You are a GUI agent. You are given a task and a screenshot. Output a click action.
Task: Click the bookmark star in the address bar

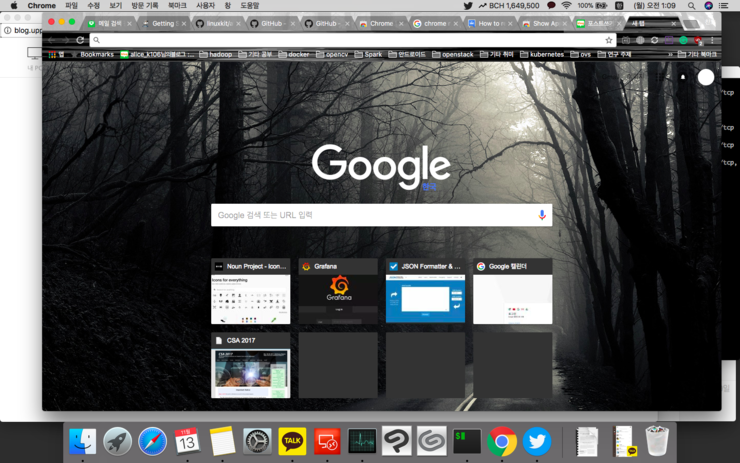coord(609,40)
